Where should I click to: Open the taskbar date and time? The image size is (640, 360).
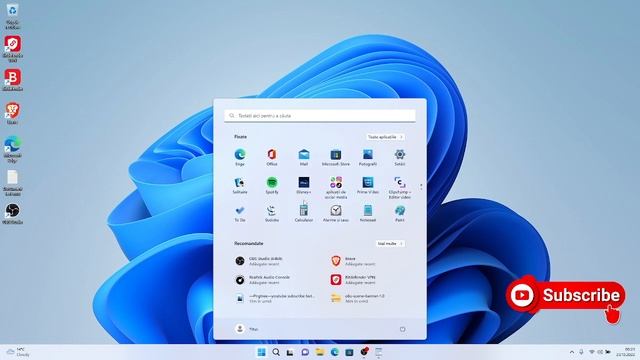[626, 352]
